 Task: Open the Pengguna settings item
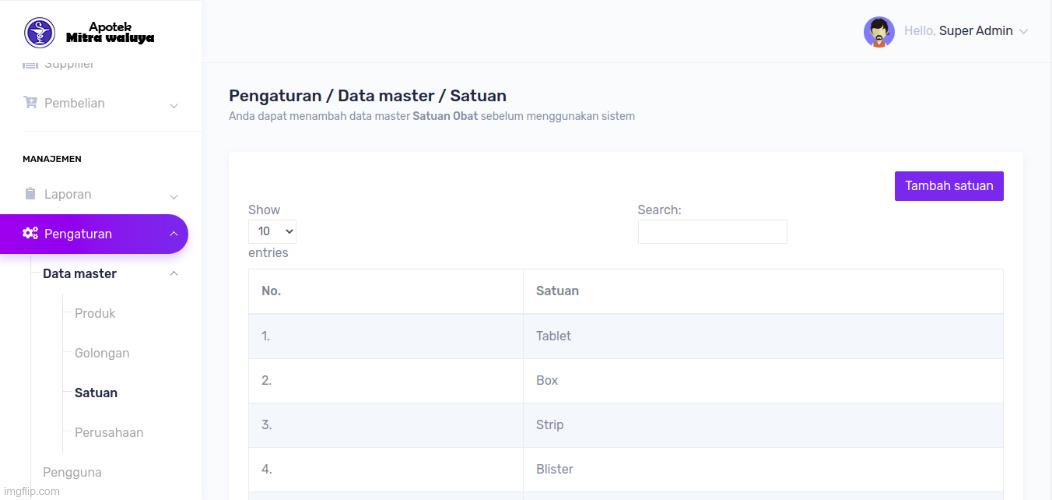tap(72, 472)
